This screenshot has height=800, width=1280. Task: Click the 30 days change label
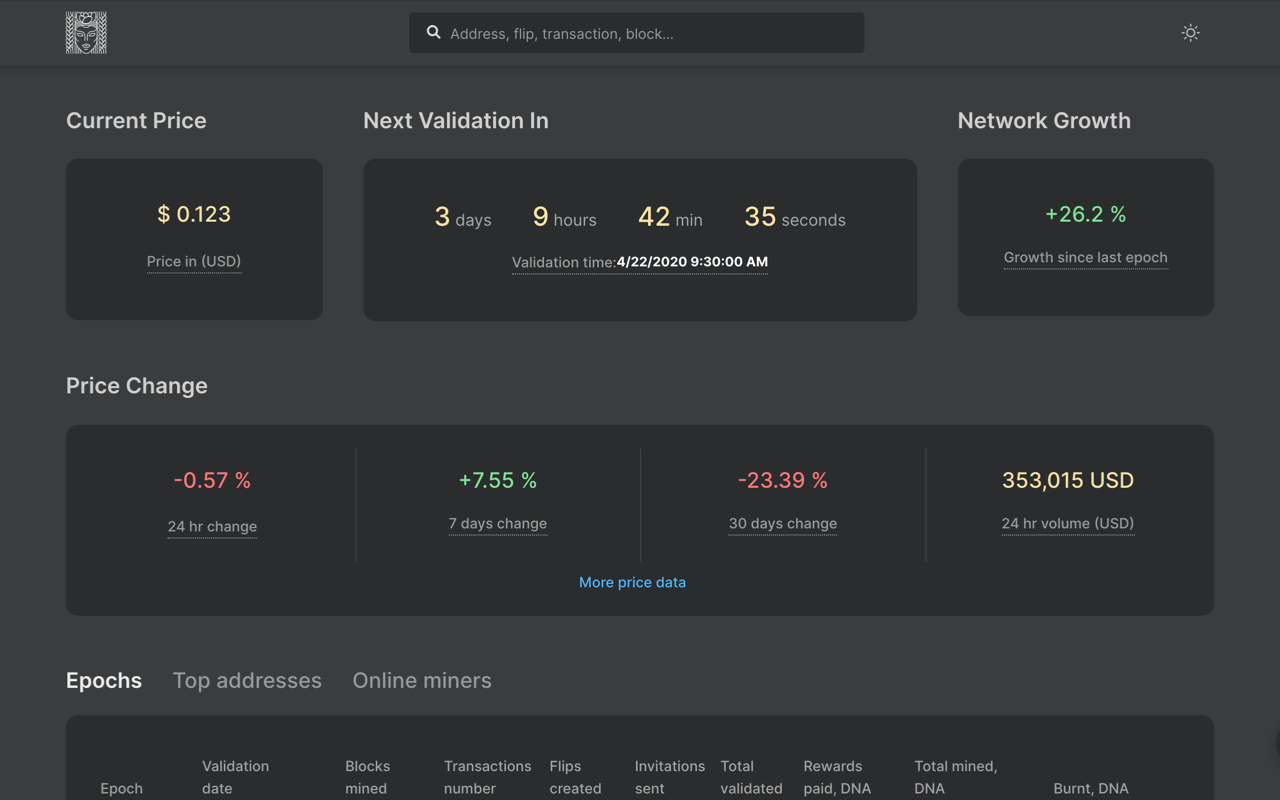[x=783, y=523]
